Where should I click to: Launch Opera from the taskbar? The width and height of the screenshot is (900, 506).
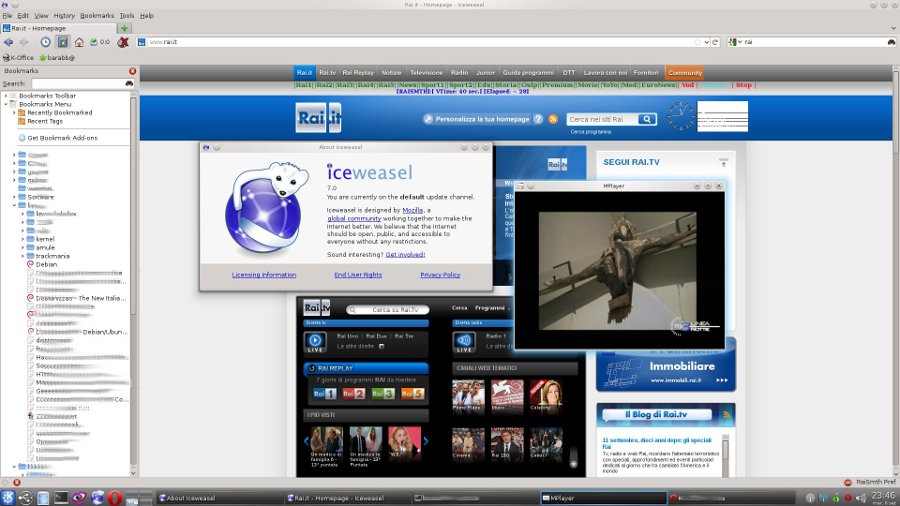(x=114, y=497)
